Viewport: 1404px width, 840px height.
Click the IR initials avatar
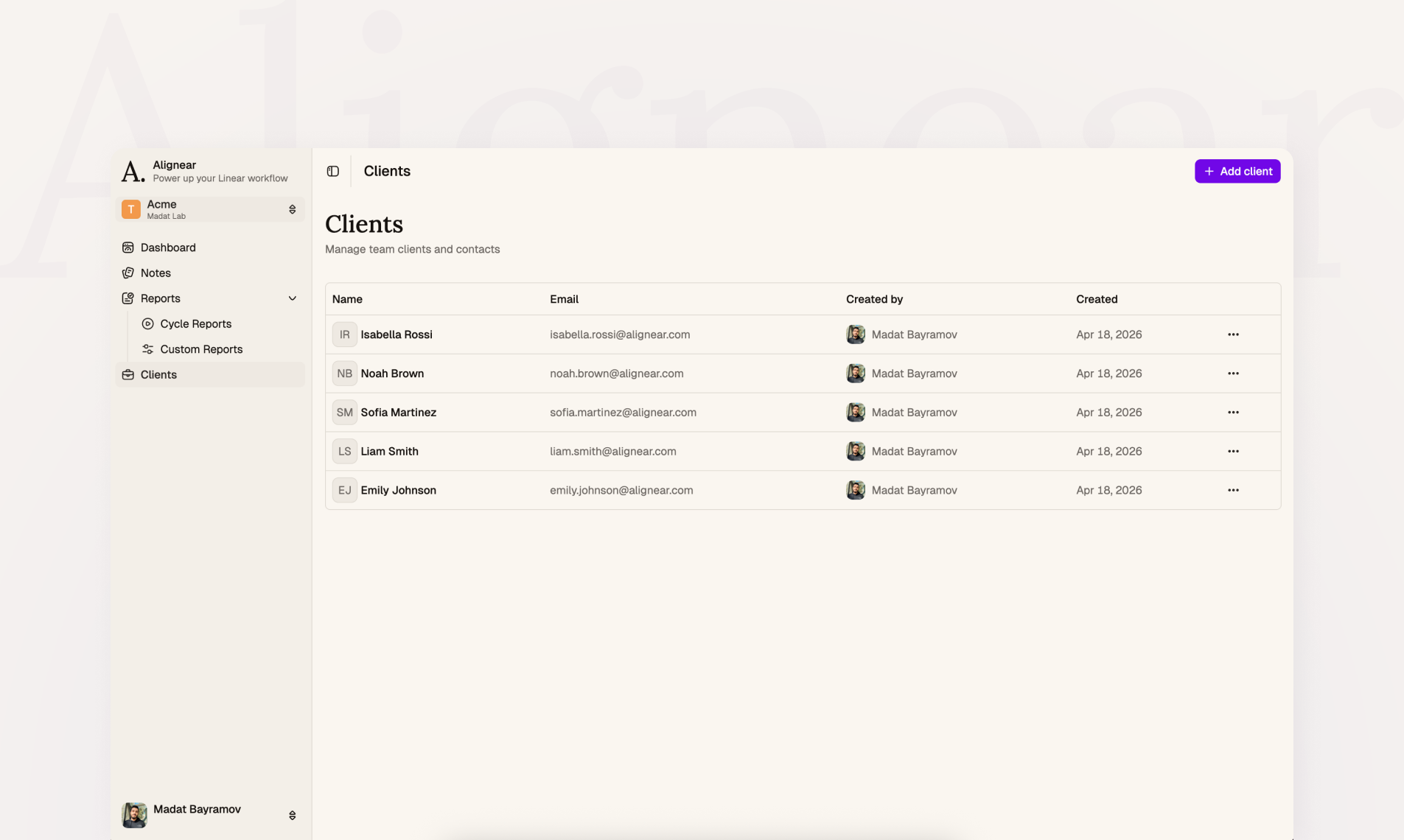click(344, 335)
